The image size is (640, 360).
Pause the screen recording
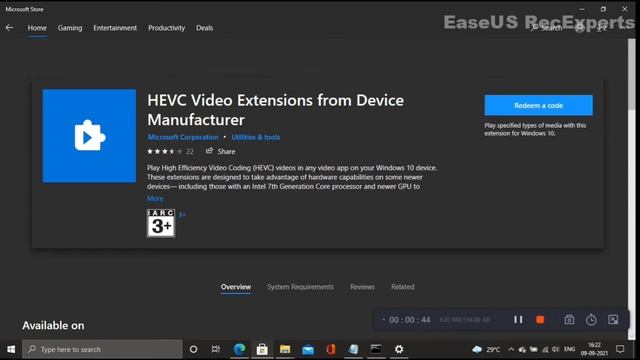click(x=518, y=320)
